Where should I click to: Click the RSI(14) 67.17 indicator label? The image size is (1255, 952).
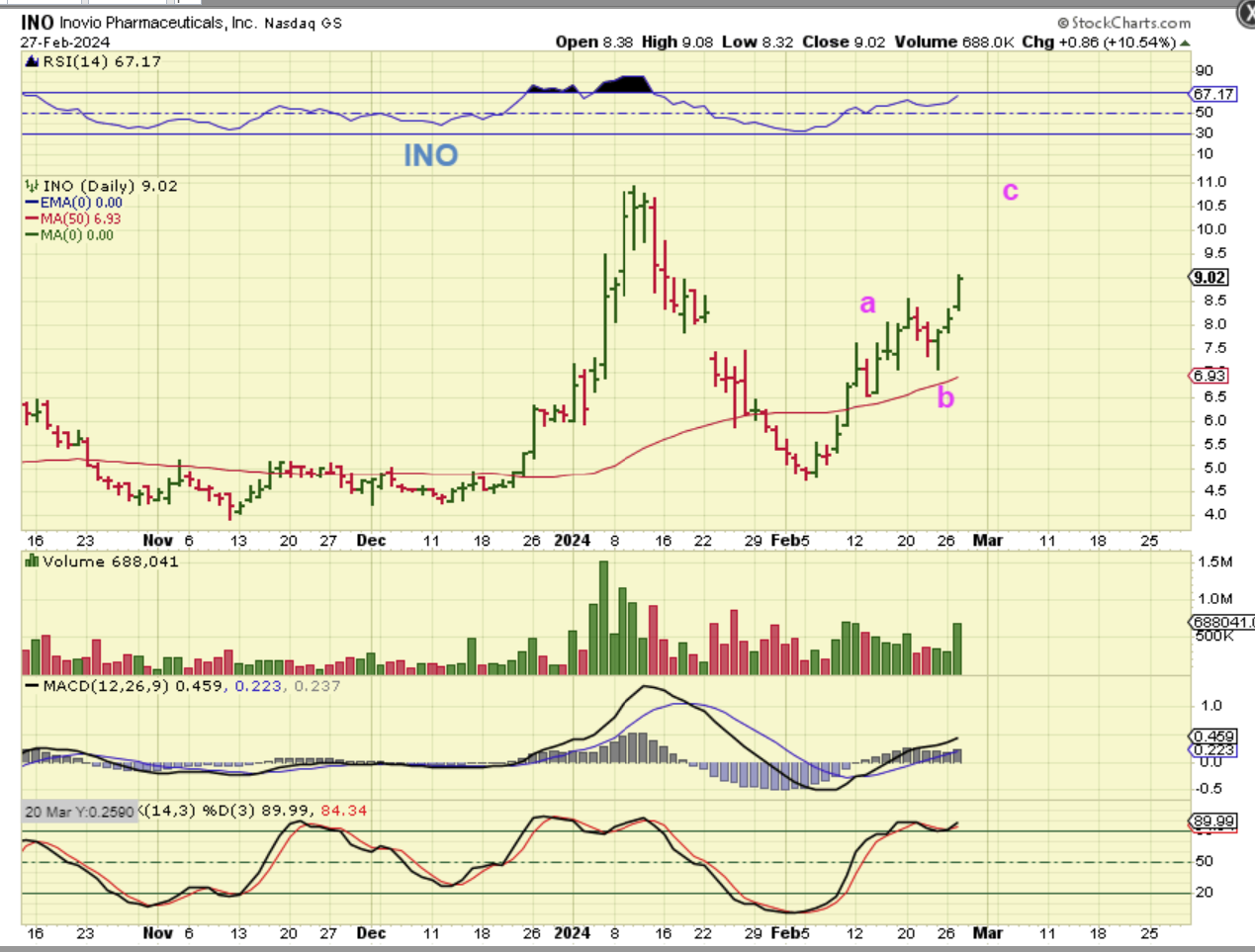click(x=102, y=61)
